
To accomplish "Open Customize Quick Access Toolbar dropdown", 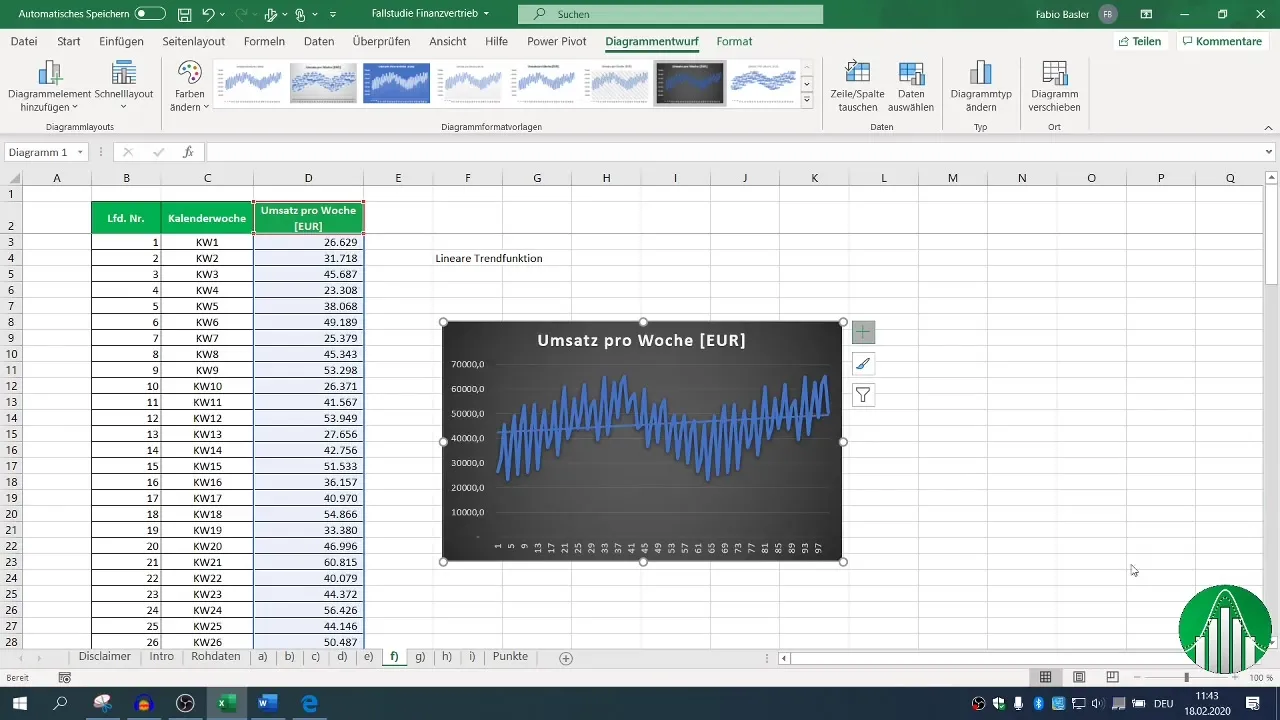I will tap(333, 15).
